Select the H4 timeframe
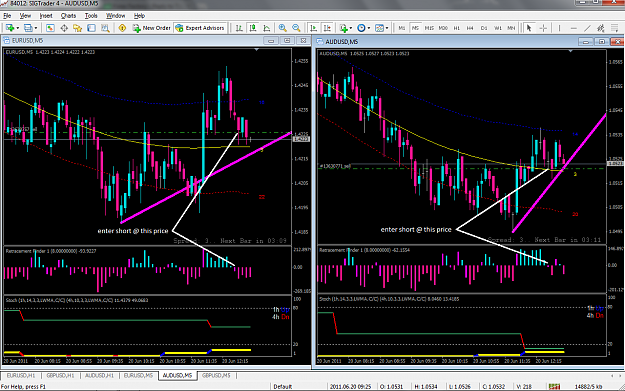The image size is (625, 391). [x=470, y=28]
